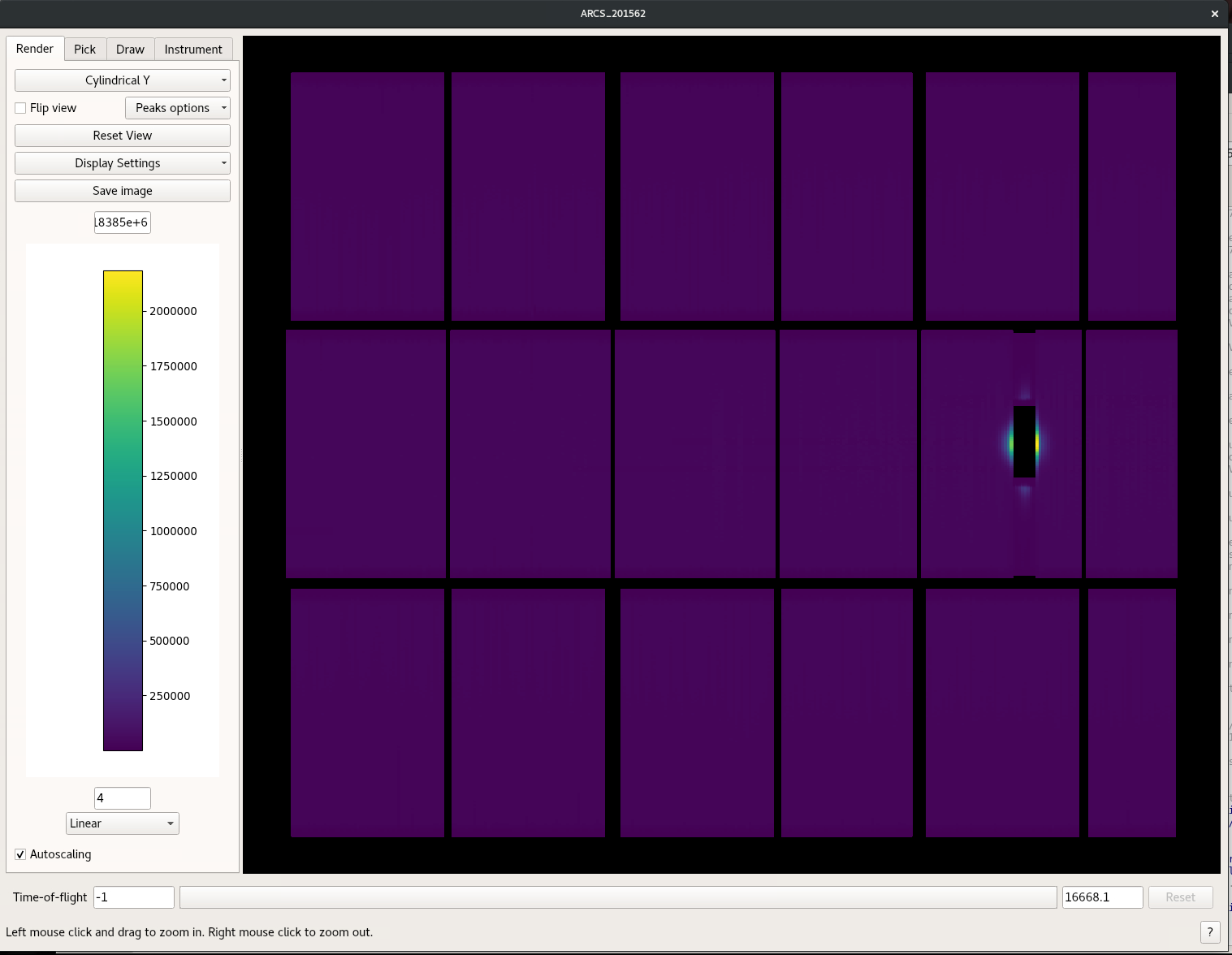Edit the Time-of-flight minimum field
The image size is (1232, 955).
(x=134, y=897)
